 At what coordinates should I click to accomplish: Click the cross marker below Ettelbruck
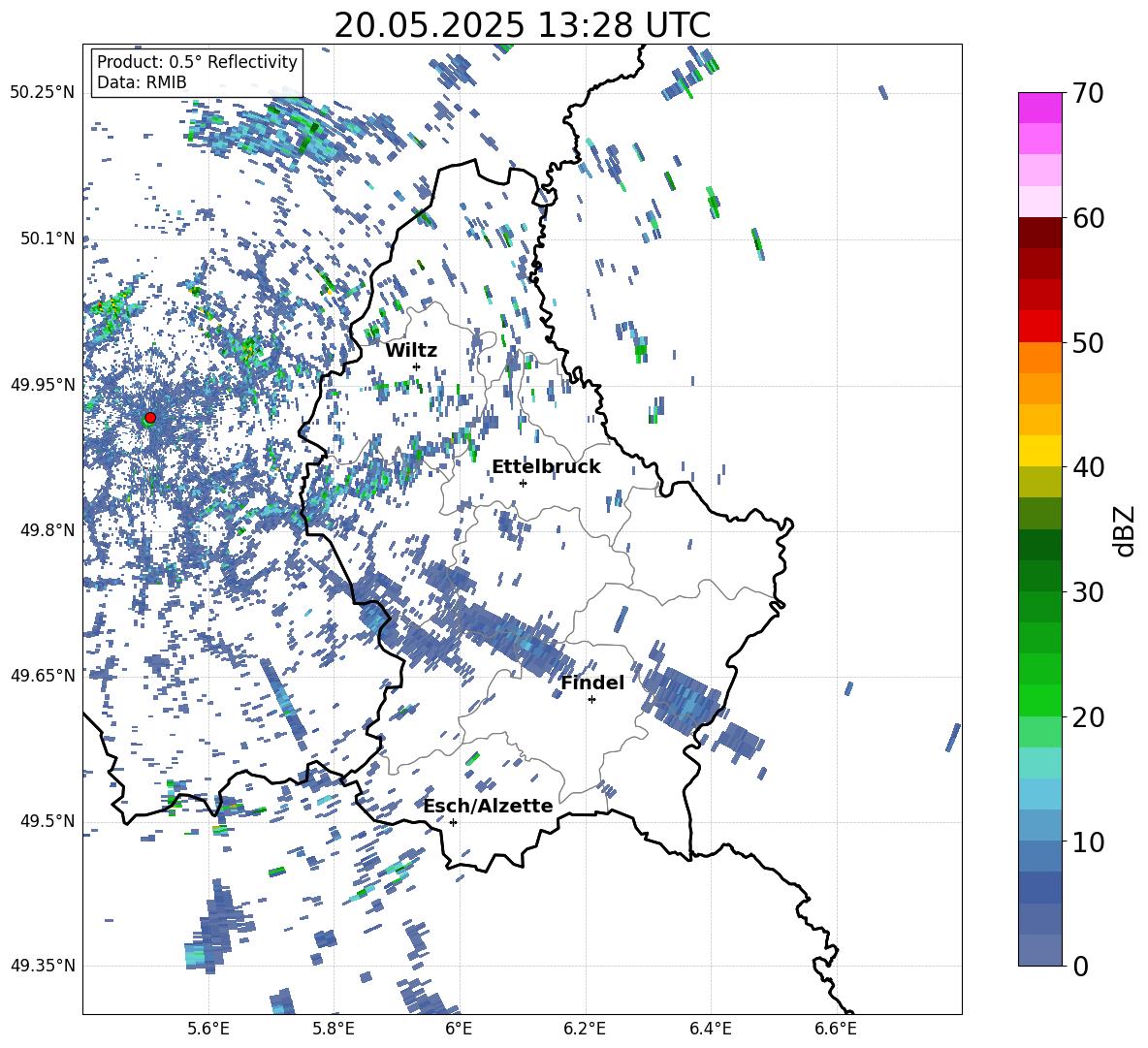(x=523, y=483)
